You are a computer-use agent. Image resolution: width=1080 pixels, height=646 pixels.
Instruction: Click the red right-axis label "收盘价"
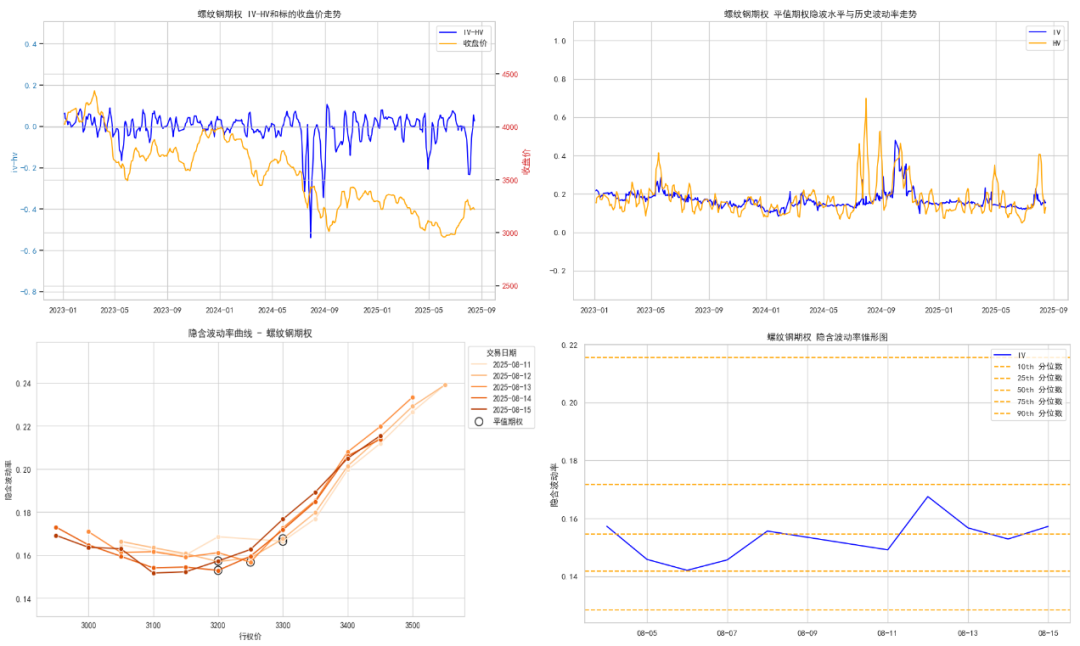tap(527, 162)
